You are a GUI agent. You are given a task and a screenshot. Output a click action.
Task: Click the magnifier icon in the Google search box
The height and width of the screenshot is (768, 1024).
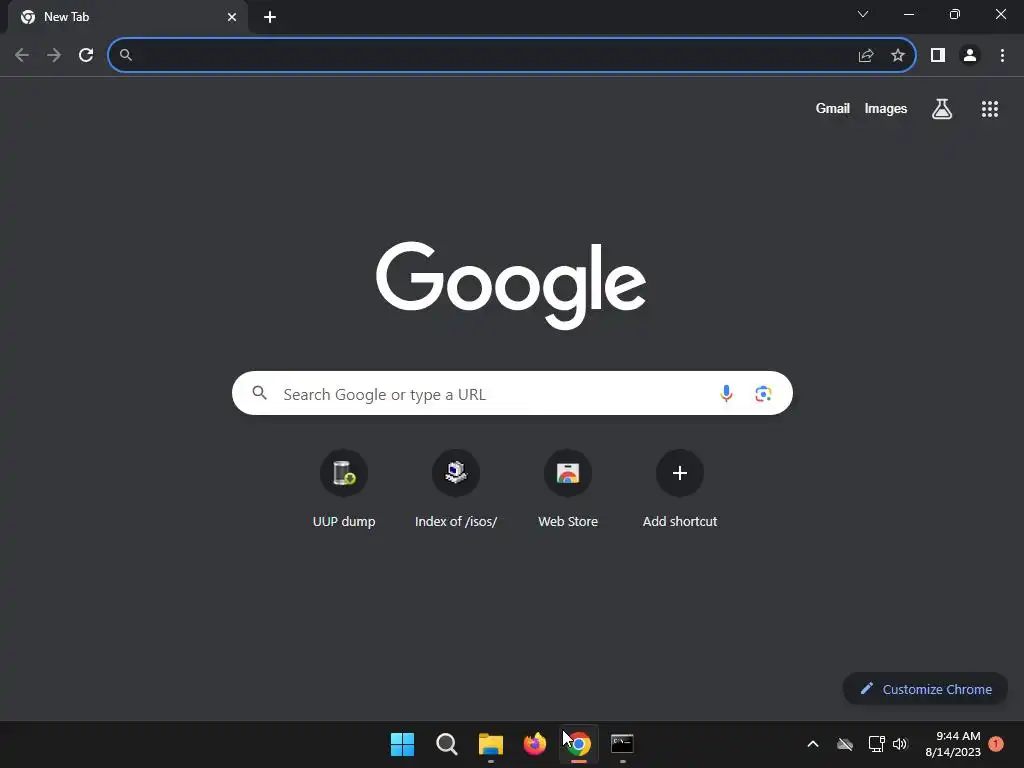pos(260,393)
